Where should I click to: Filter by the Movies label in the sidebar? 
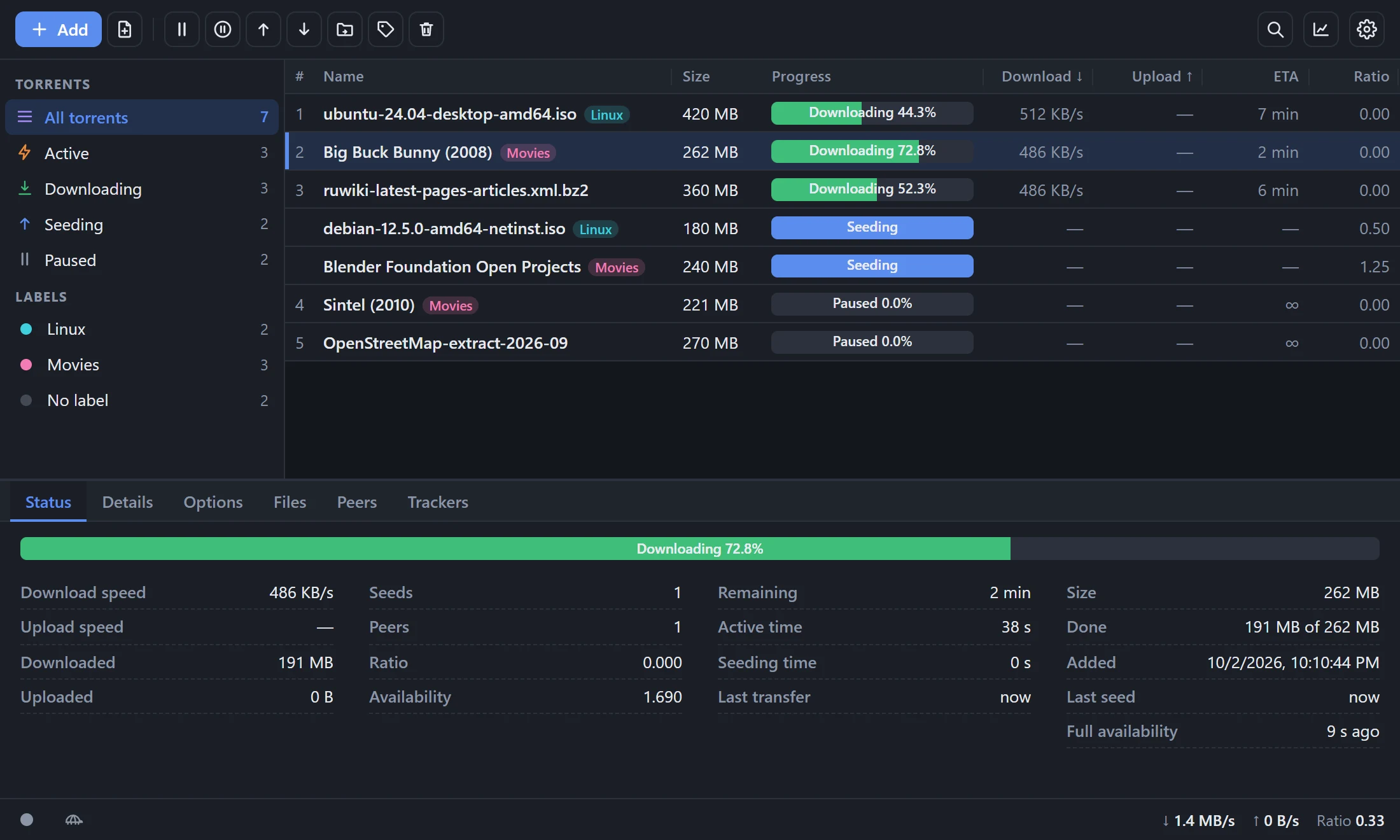(x=142, y=365)
